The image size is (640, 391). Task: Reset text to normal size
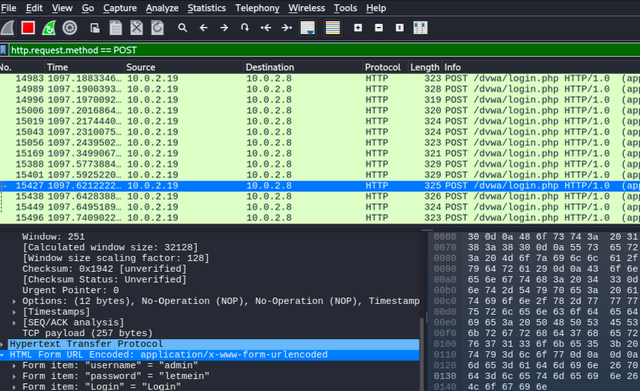click(400, 28)
